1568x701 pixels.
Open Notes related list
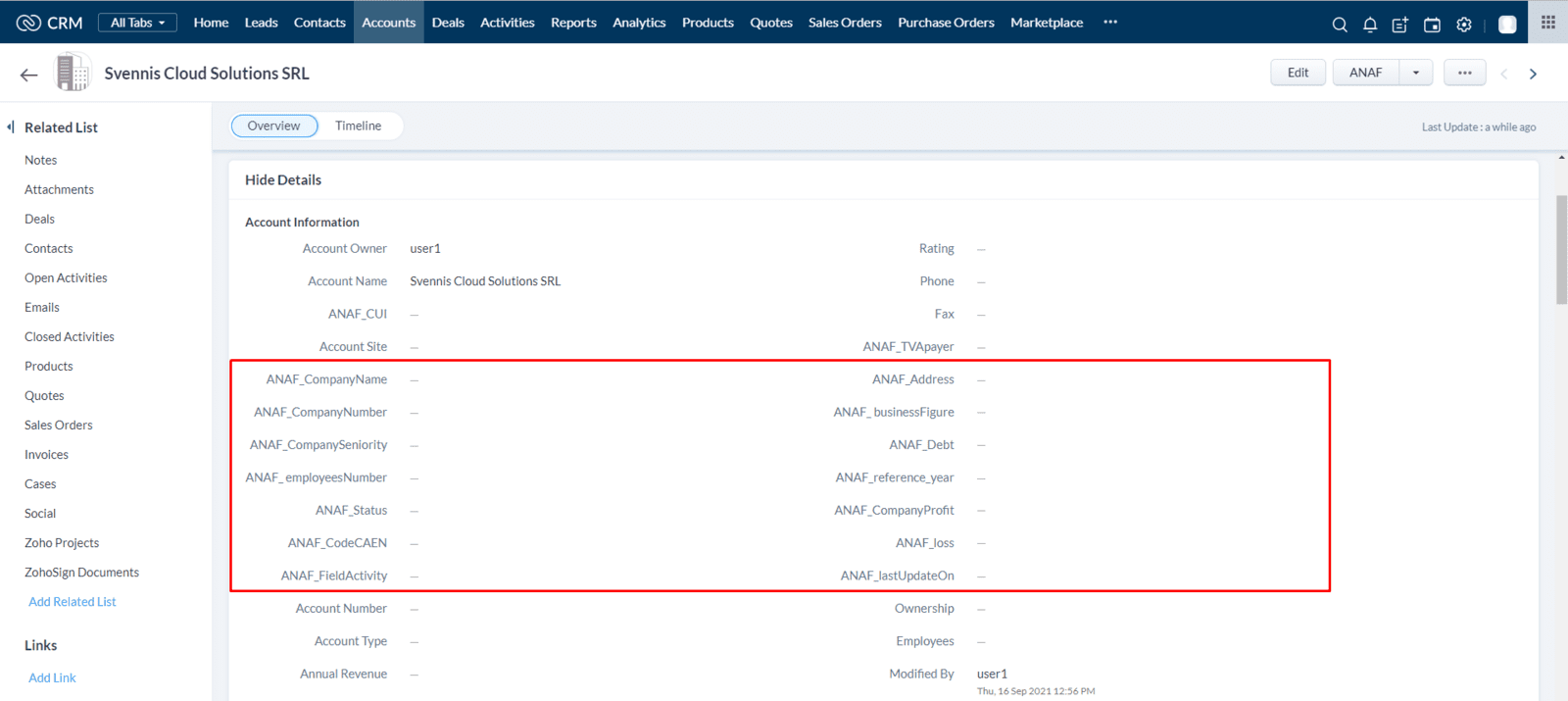pos(41,160)
